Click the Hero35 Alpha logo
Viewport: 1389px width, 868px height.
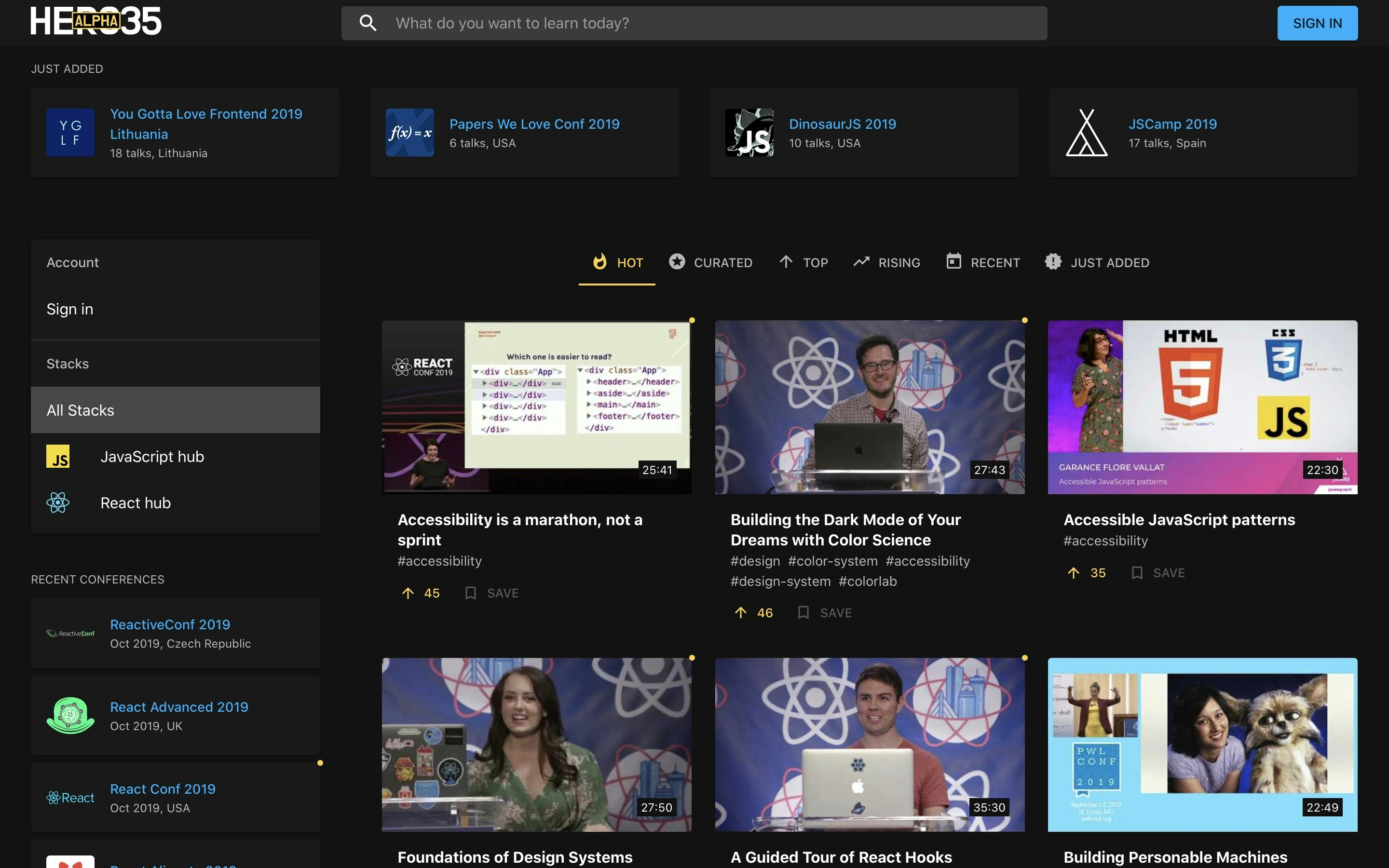click(96, 21)
